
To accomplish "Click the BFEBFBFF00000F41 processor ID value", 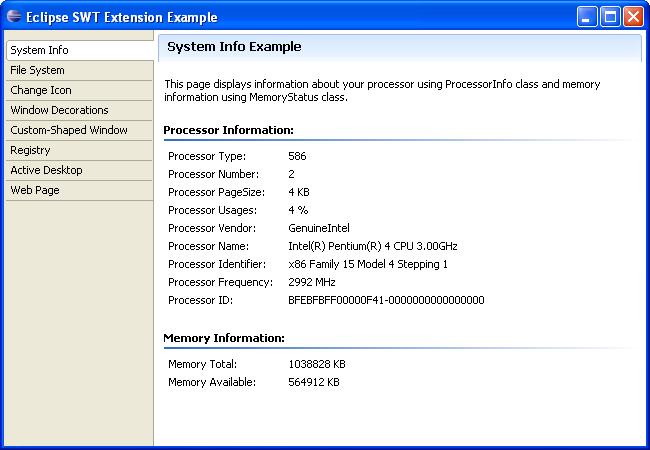I will (x=386, y=300).
